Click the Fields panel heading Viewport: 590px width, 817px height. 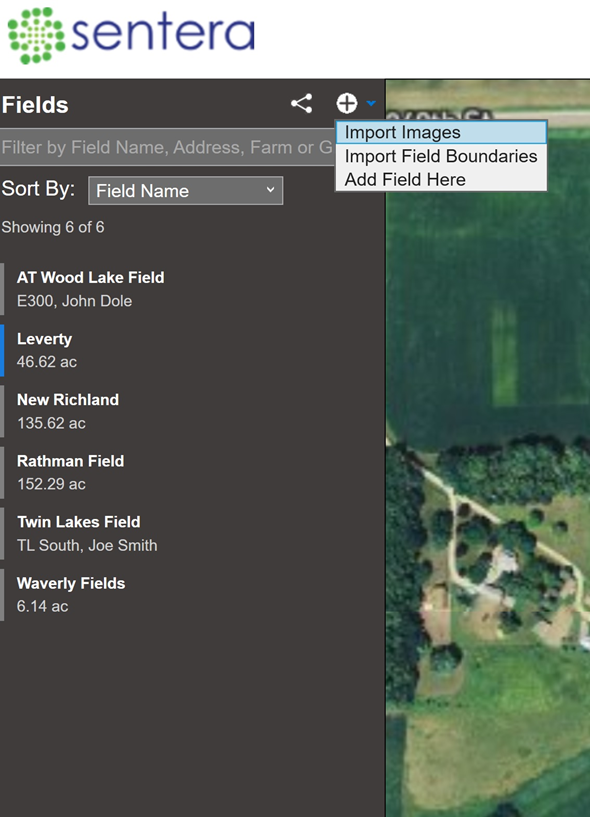point(35,105)
